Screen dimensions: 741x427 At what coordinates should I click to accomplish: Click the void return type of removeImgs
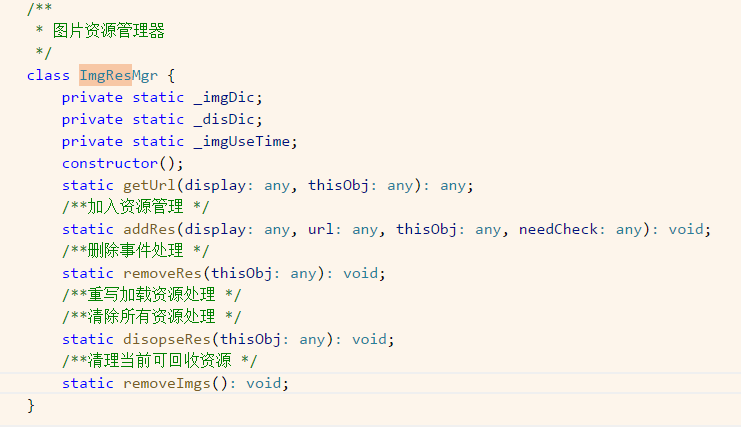pos(263,384)
